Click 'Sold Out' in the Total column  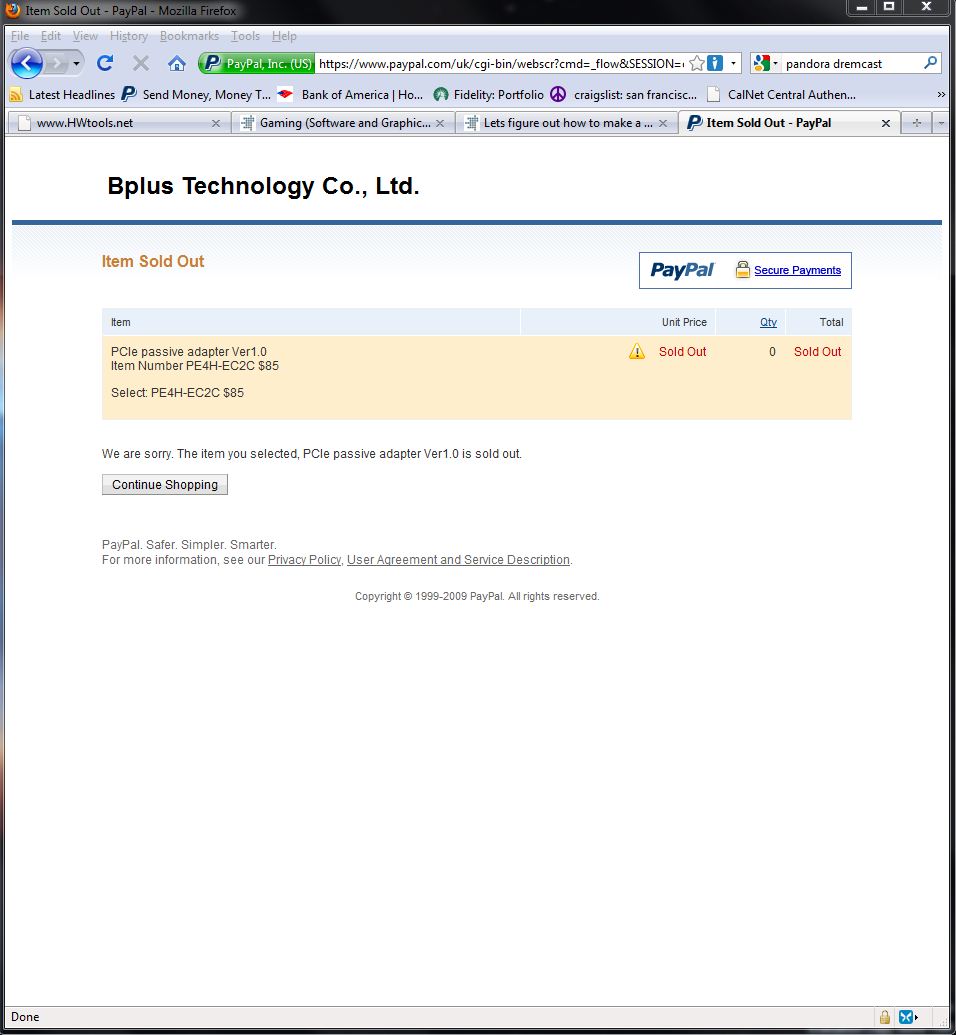click(817, 352)
